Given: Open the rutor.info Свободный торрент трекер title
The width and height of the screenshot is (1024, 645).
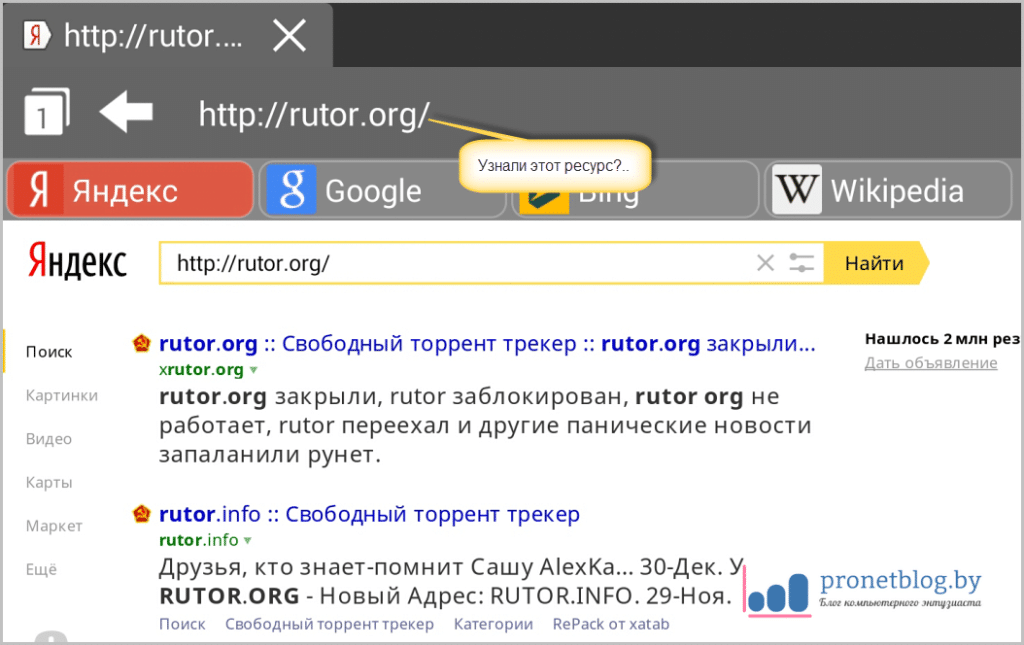Looking at the screenshot, I should (x=369, y=514).
